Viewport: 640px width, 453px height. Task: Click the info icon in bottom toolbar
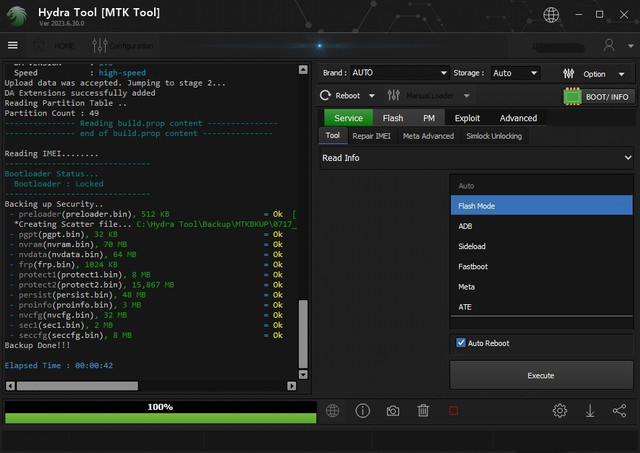click(362, 410)
